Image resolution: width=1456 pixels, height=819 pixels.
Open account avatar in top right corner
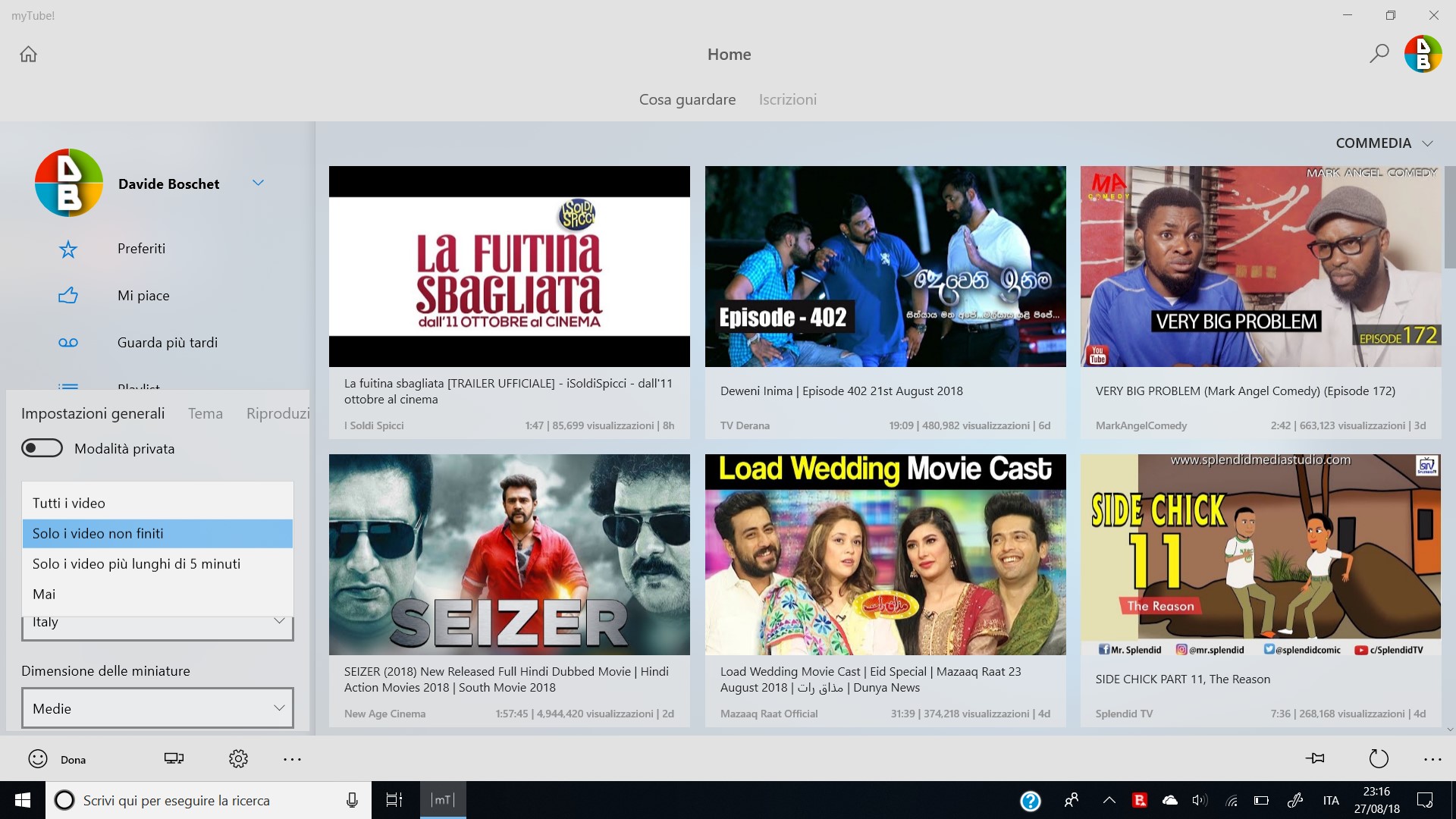click(1423, 54)
